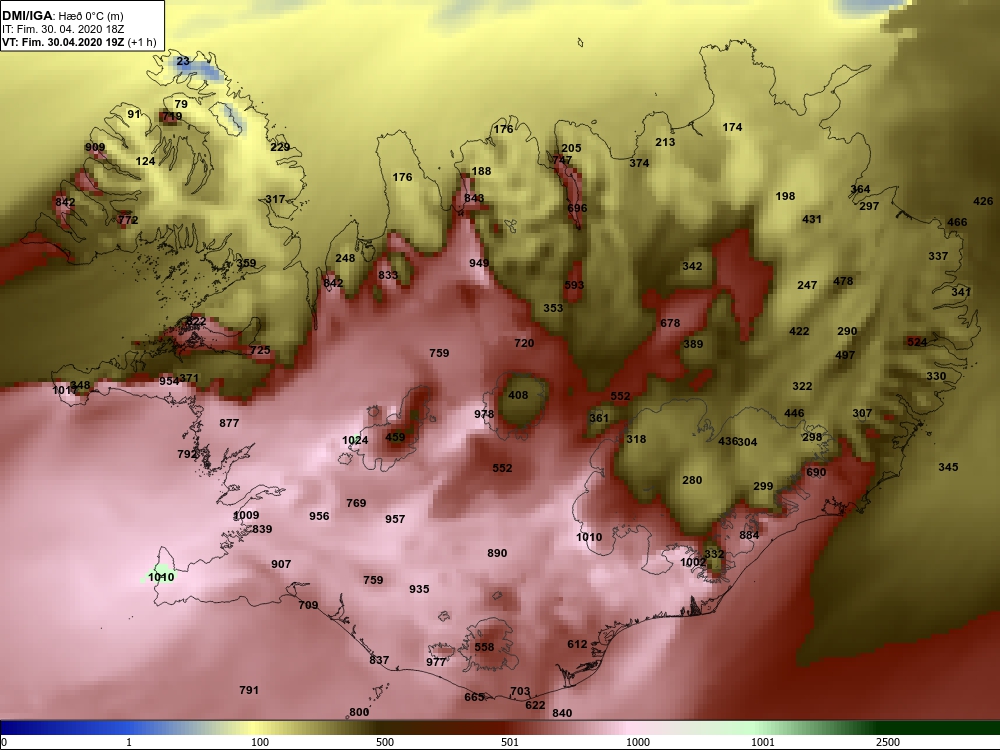Select the 198 map value
This screenshot has height=750, width=1000.
click(785, 196)
